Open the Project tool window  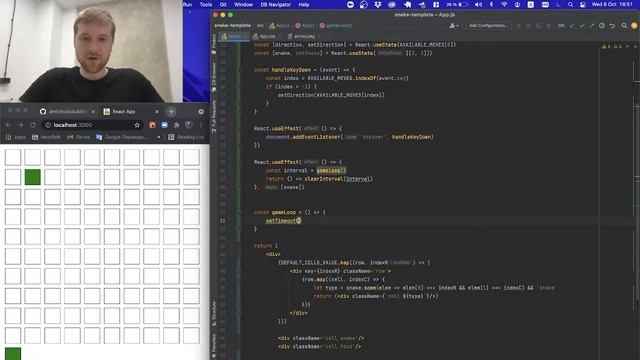(213, 44)
